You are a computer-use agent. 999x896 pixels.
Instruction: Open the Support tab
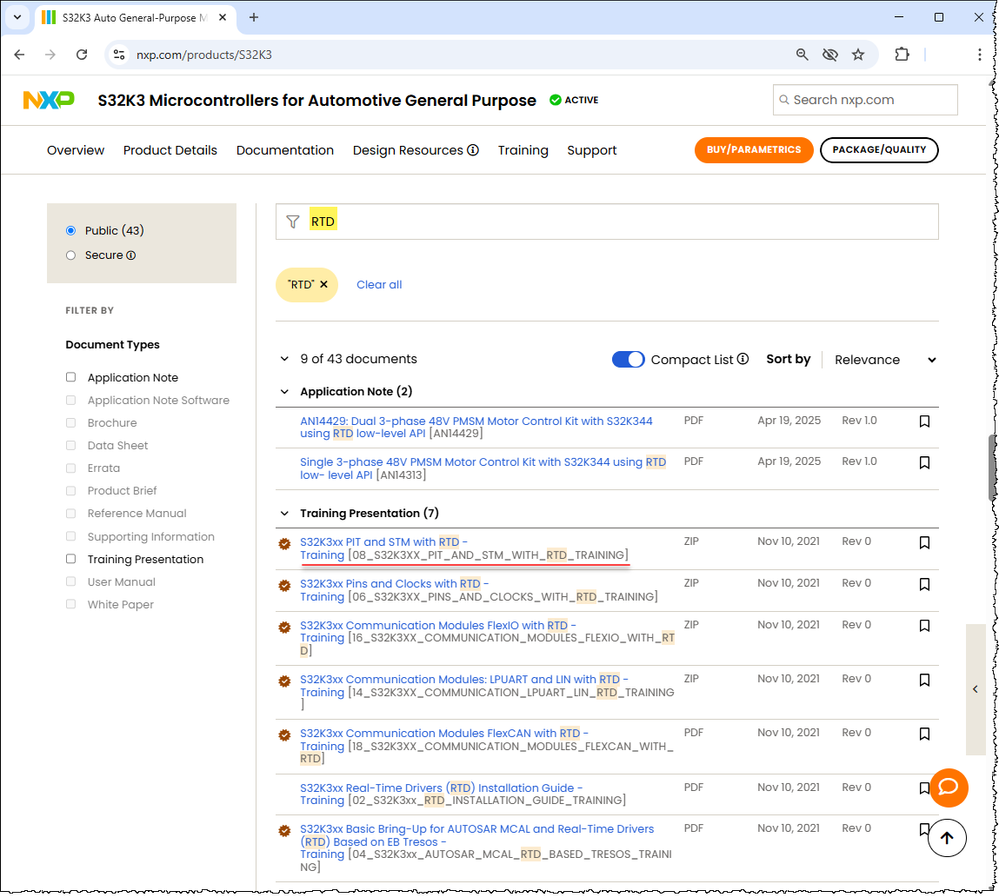[592, 150]
